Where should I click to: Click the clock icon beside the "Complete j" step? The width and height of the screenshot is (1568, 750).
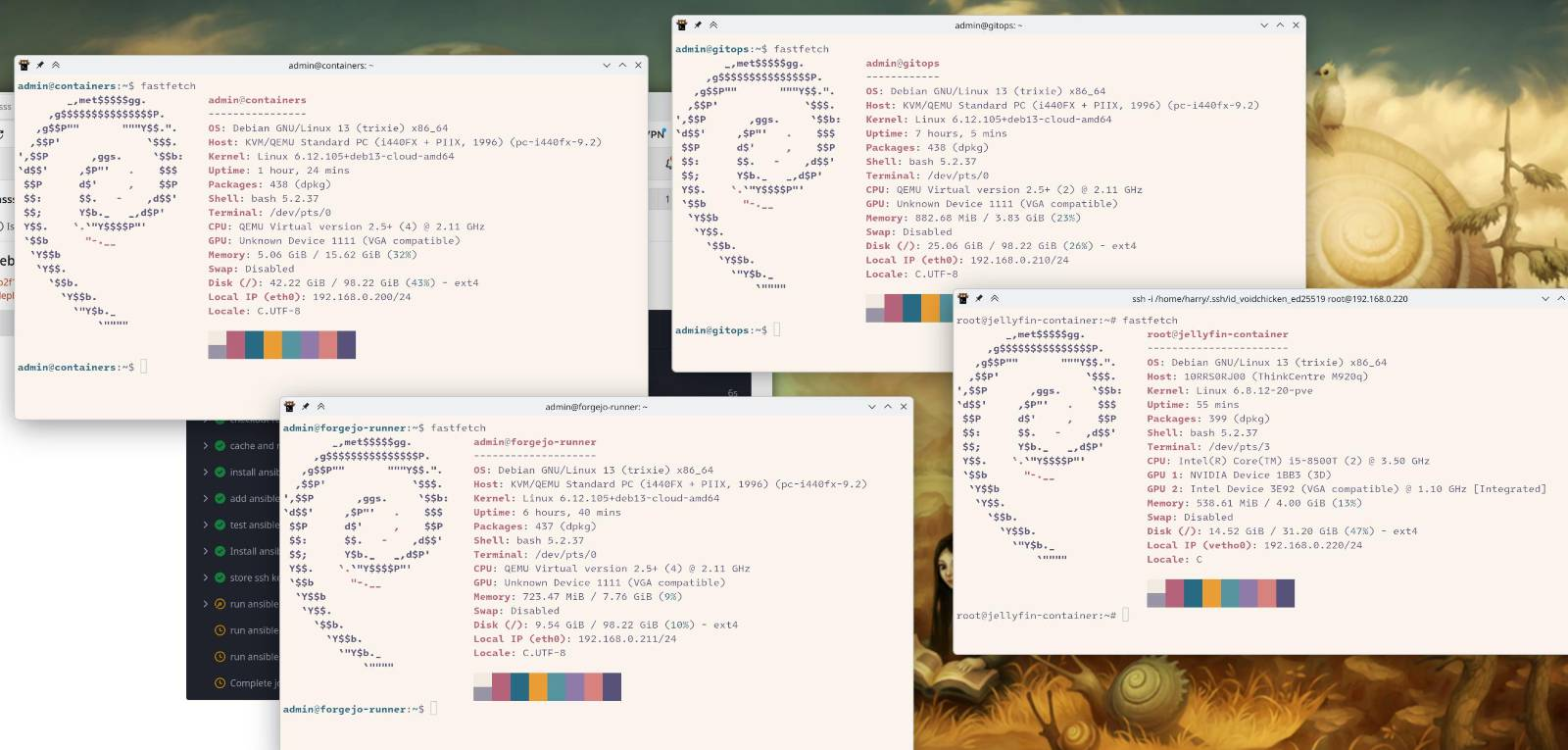click(220, 683)
